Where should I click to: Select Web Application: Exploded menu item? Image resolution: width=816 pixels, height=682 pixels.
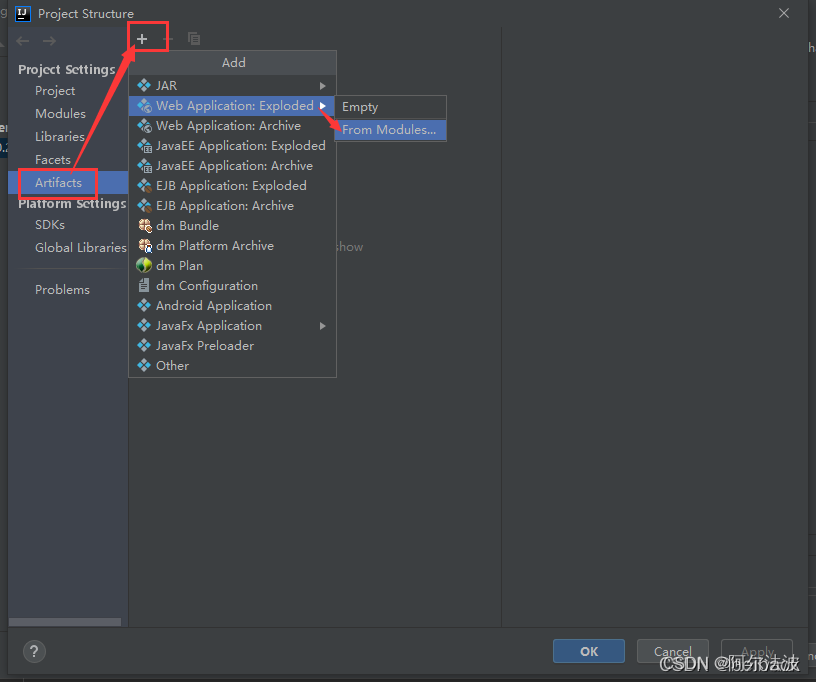point(232,106)
